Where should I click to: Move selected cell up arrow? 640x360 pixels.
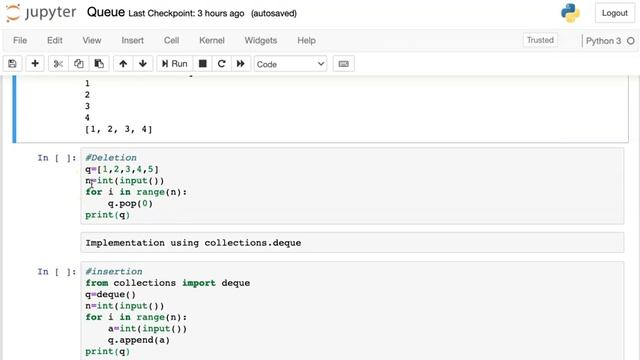tap(123, 64)
